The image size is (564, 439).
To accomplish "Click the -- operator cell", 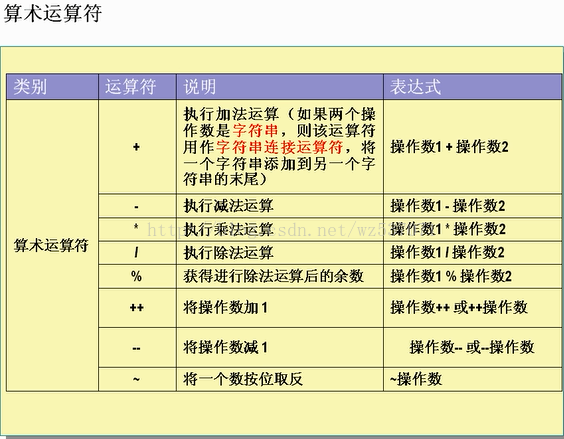I will click(x=136, y=348).
